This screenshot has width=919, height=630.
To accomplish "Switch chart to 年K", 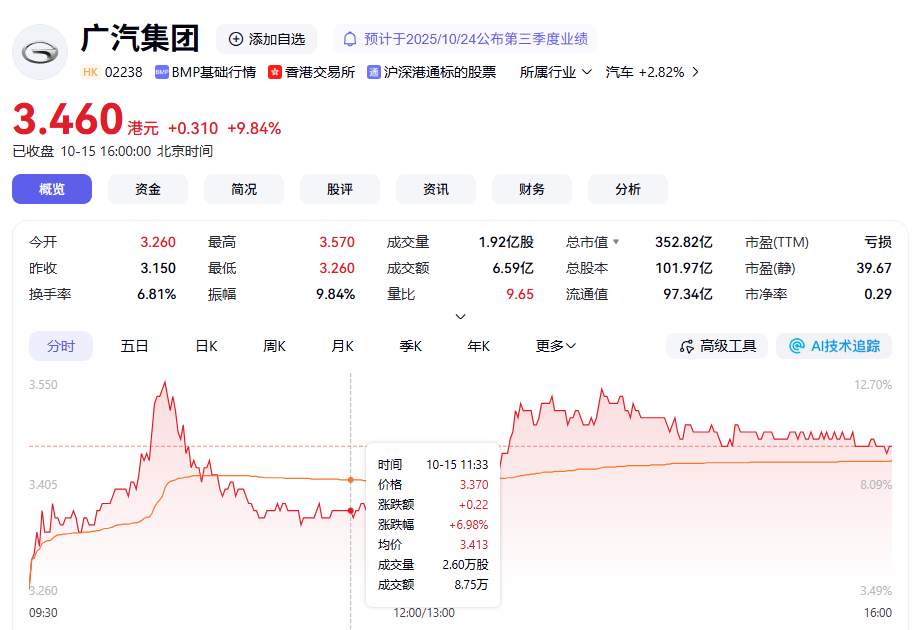I will click(478, 346).
